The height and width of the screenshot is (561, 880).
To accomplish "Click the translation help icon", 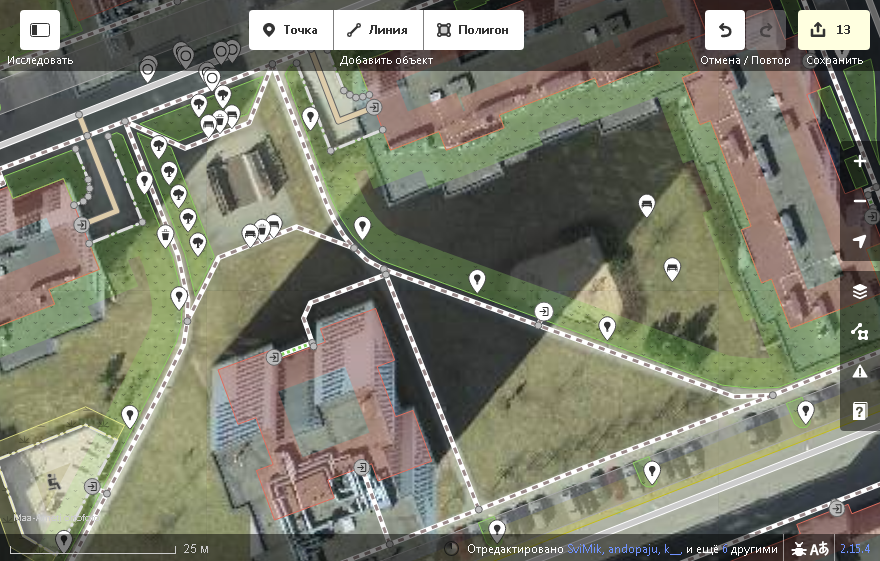I will [x=820, y=549].
